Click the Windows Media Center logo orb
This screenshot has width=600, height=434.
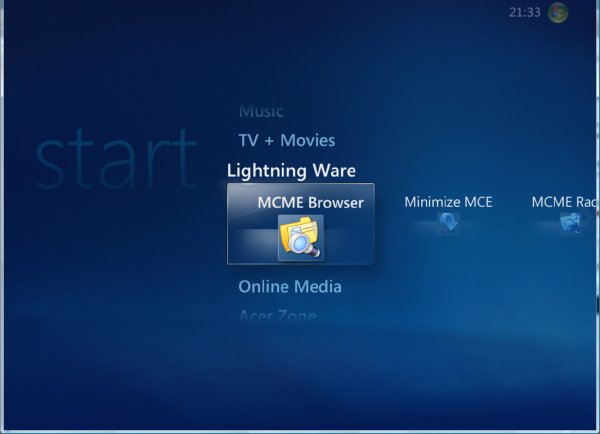click(558, 13)
